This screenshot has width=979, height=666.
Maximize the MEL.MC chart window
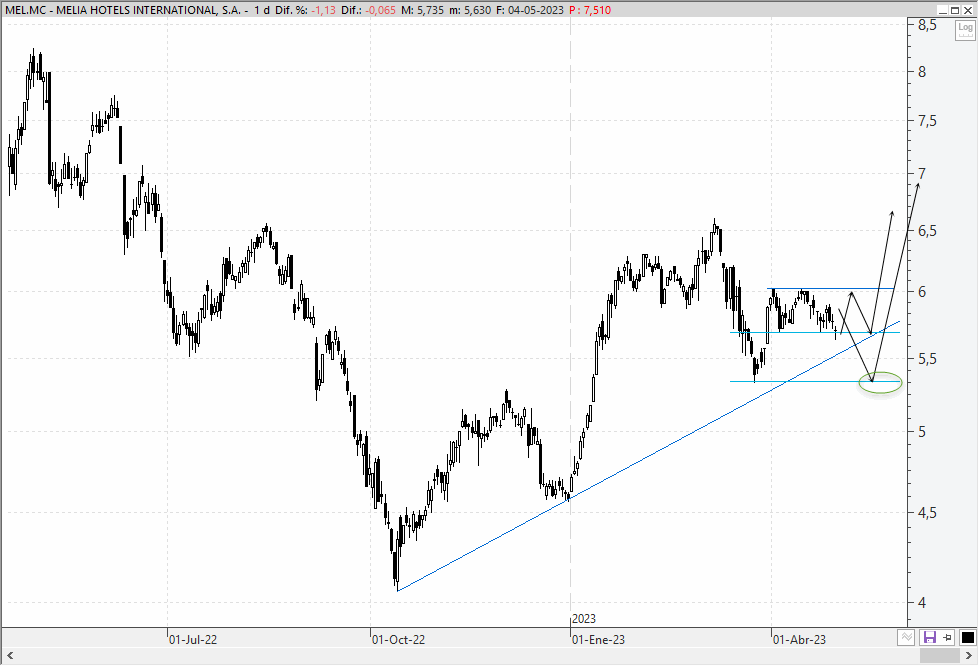[955, 10]
